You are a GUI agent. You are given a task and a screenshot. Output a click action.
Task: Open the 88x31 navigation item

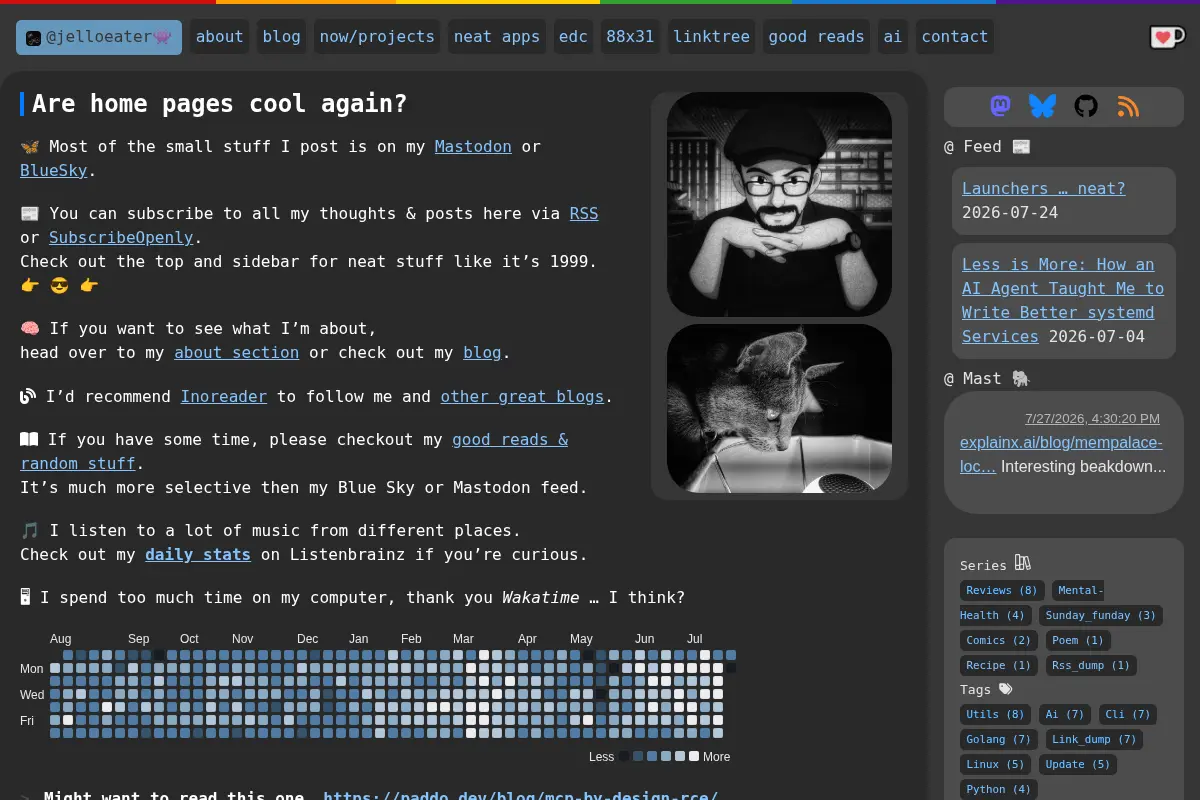(630, 37)
